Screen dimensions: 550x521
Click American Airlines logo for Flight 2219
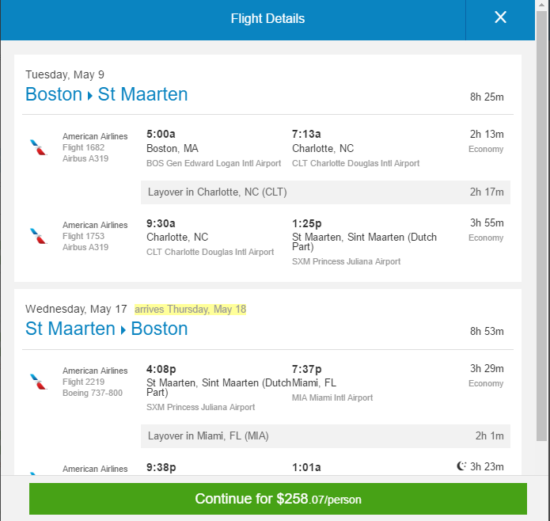tap(38, 382)
